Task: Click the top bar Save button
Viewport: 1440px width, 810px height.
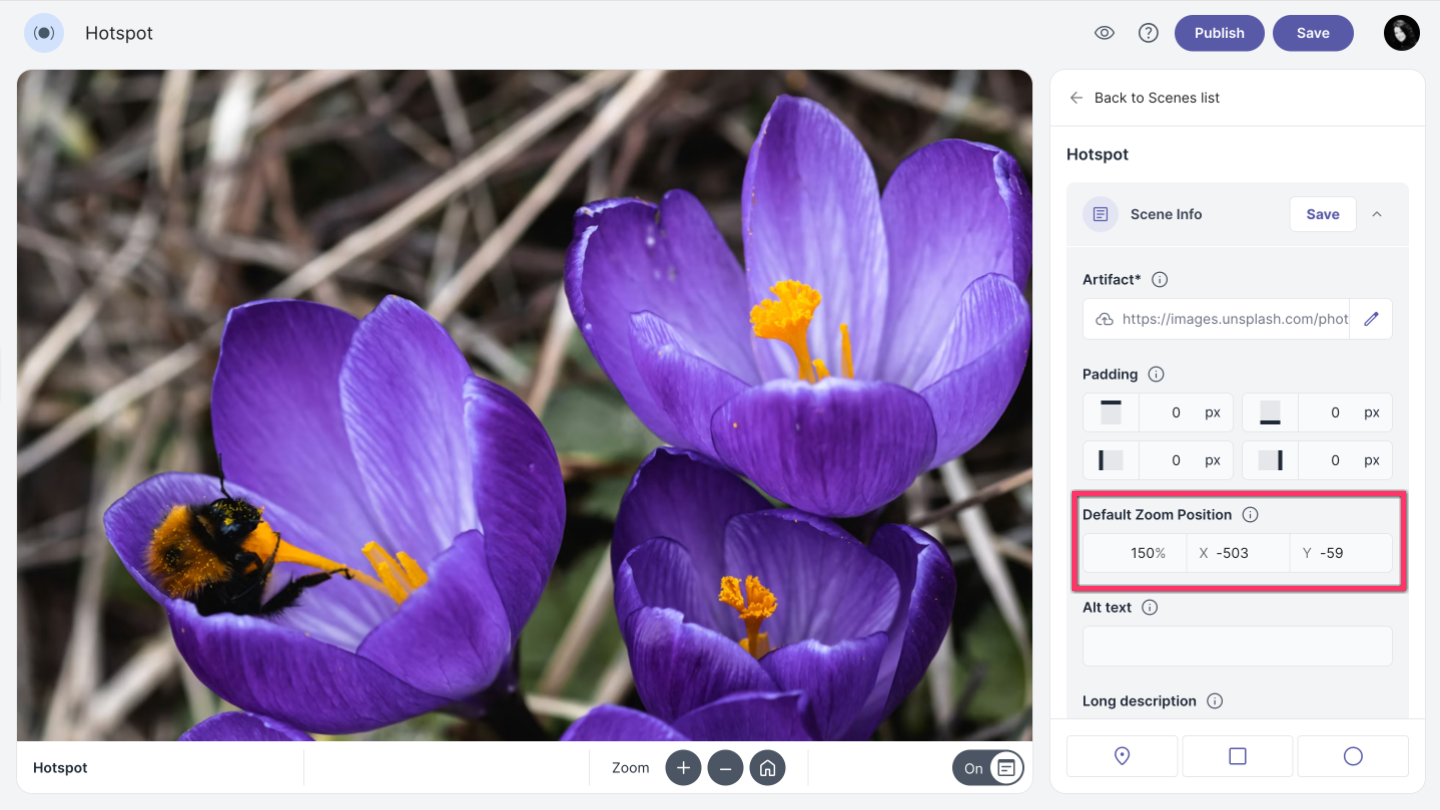Action: [1312, 33]
